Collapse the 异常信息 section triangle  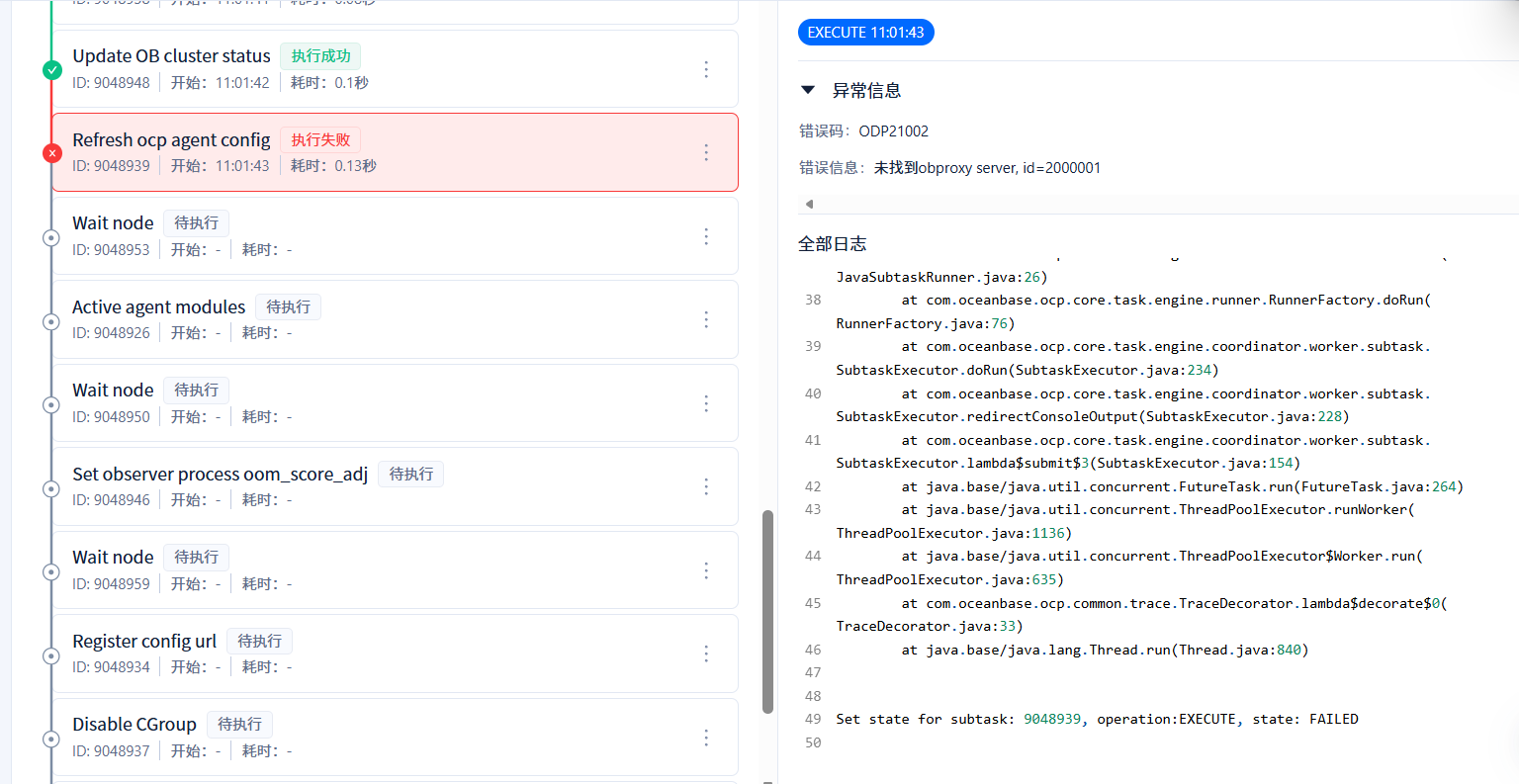pos(808,90)
